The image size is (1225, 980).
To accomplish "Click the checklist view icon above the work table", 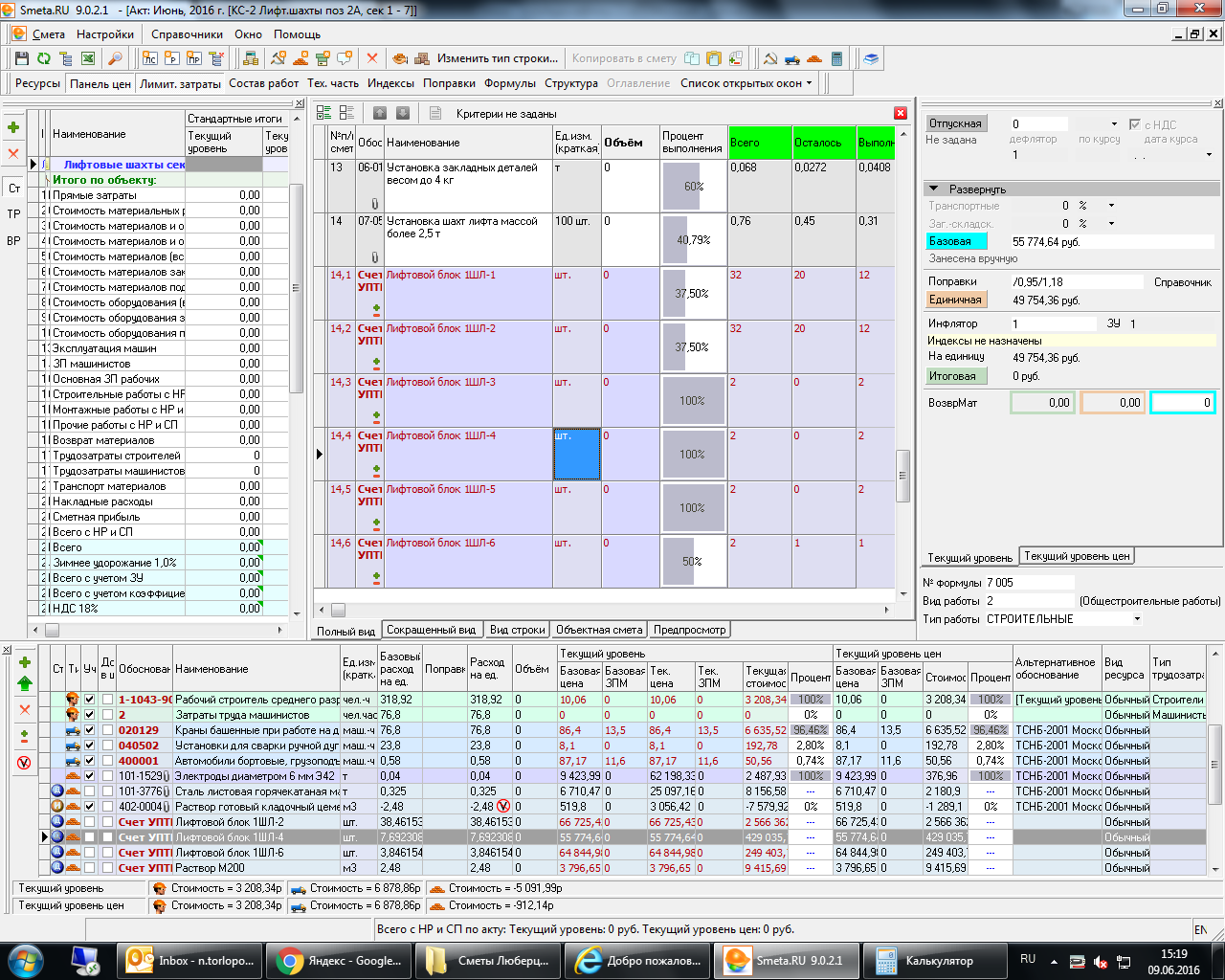I will [x=323, y=113].
